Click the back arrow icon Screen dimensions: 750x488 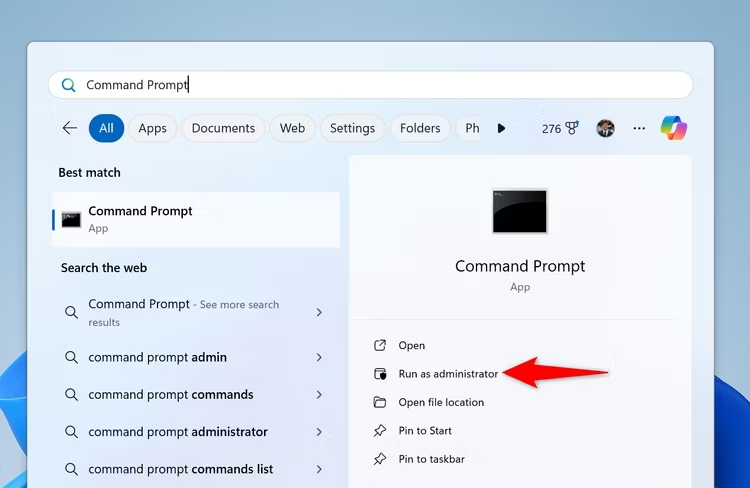70,128
